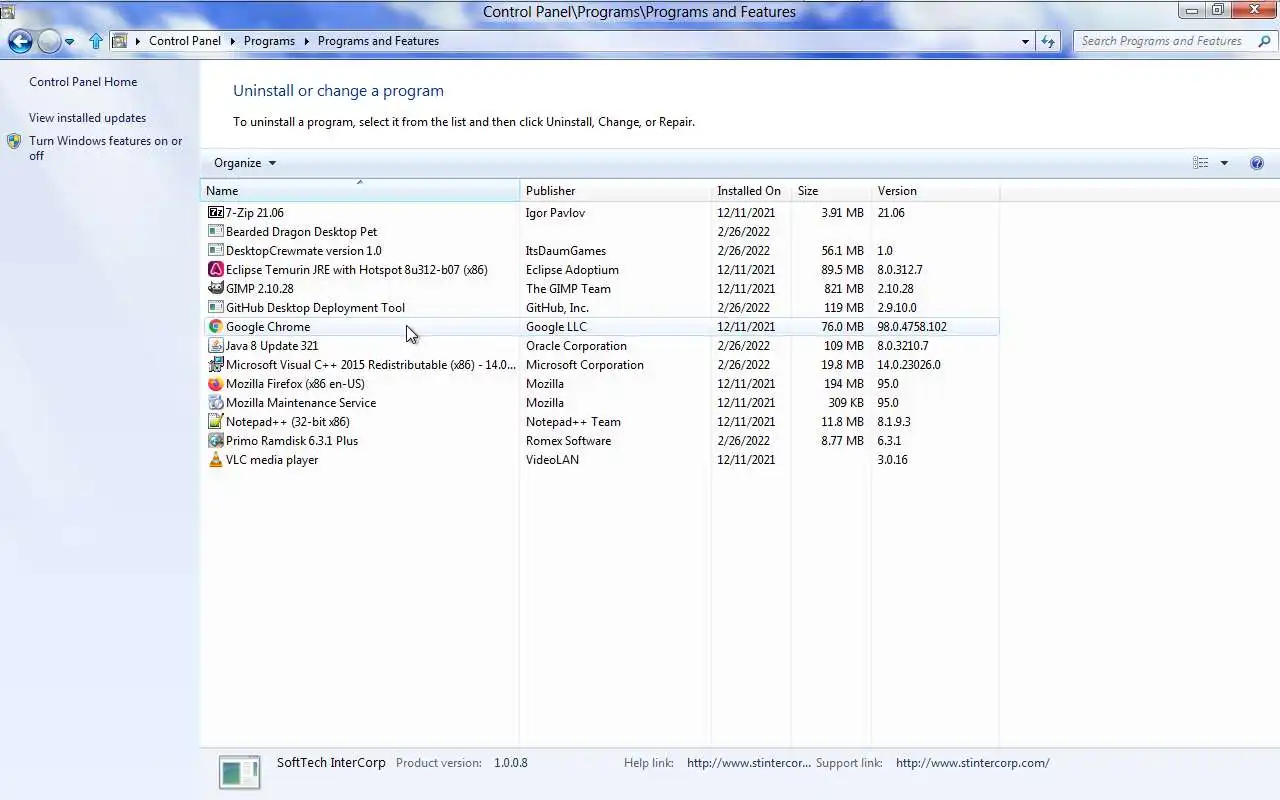Click the Notepad++ program icon
Image resolution: width=1280 pixels, height=800 pixels.
click(x=215, y=421)
